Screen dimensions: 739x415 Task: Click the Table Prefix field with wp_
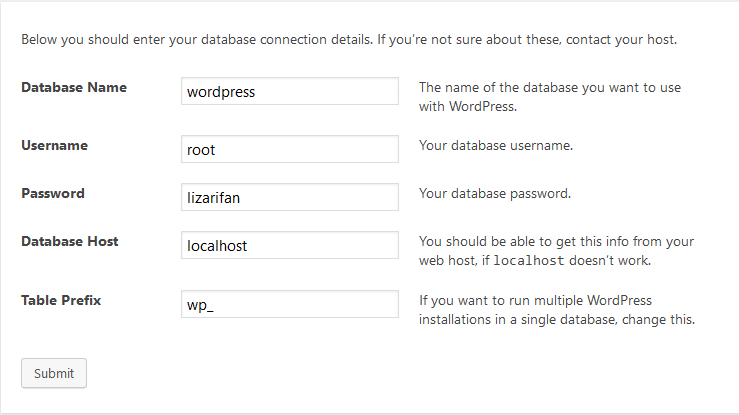coord(290,304)
